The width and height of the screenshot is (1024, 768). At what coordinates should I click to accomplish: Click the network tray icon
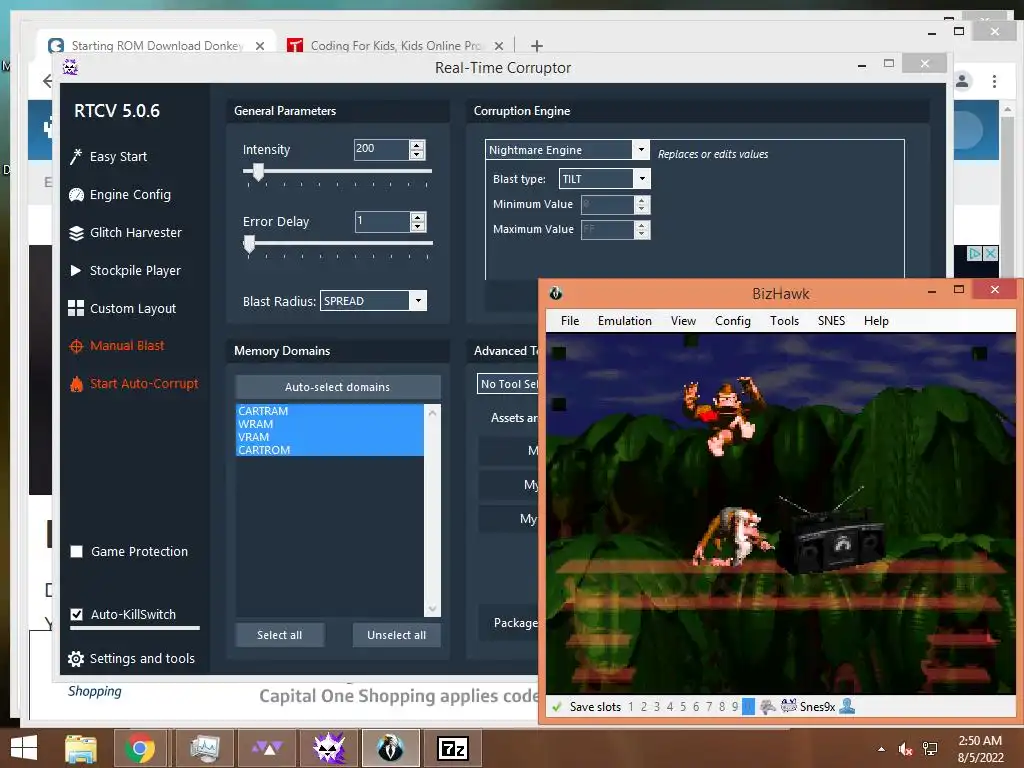(x=930, y=749)
